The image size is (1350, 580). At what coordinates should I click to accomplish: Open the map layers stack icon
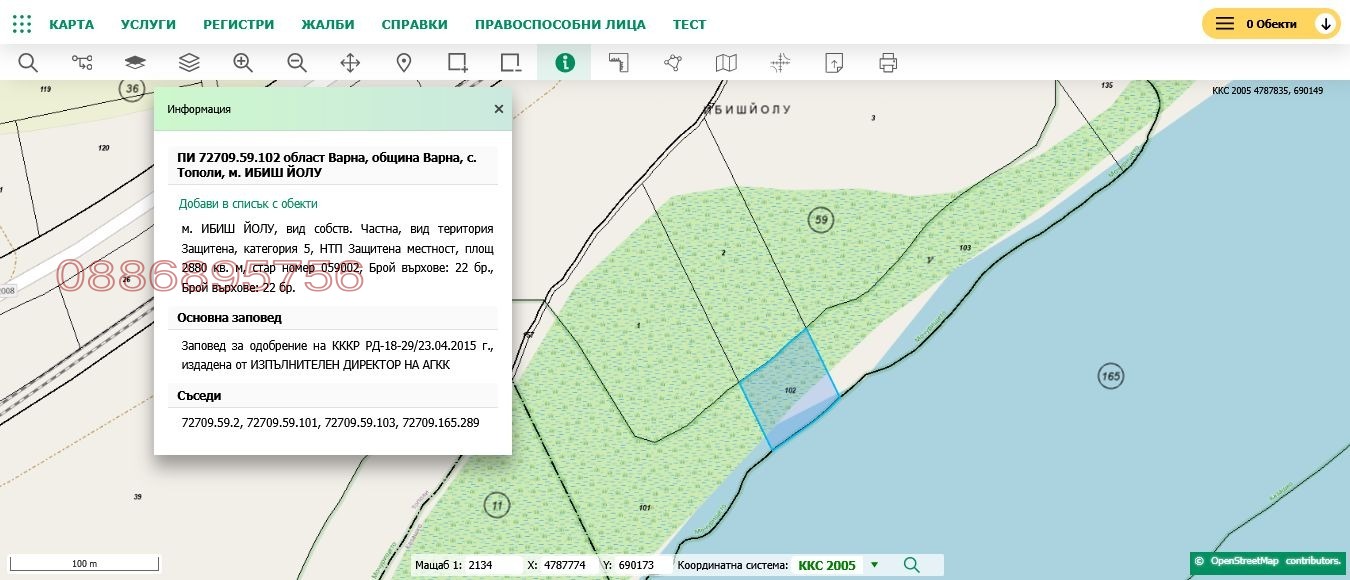pyautogui.click(x=189, y=63)
